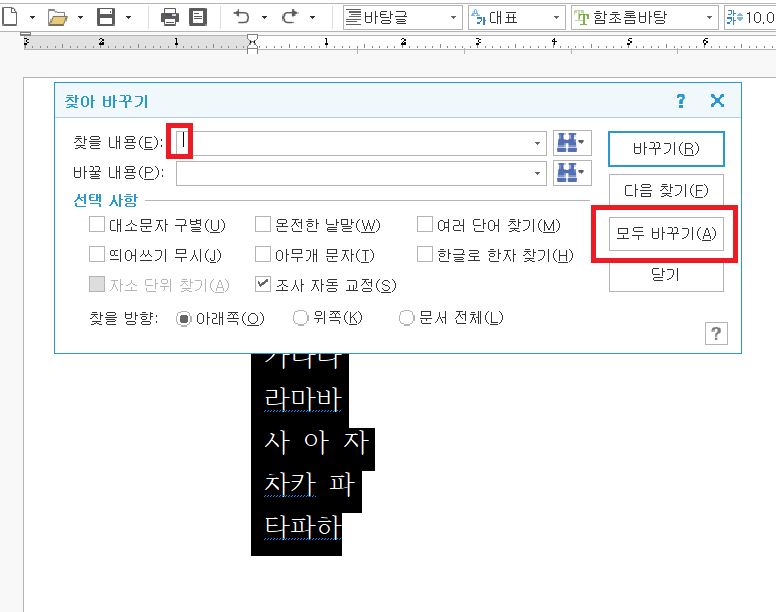
Task: Expand the Open folder dropdown arrow
Action: pos(80,17)
